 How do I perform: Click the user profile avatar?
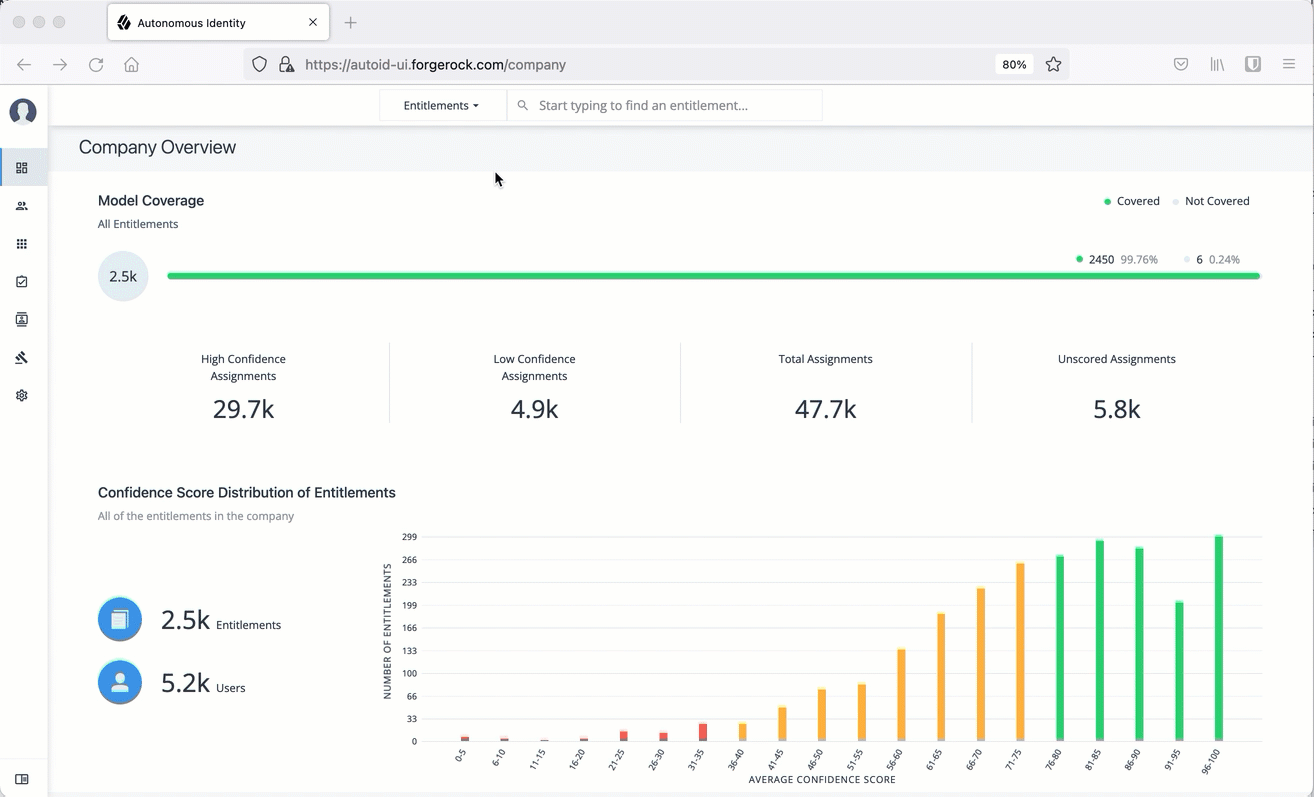point(23,112)
